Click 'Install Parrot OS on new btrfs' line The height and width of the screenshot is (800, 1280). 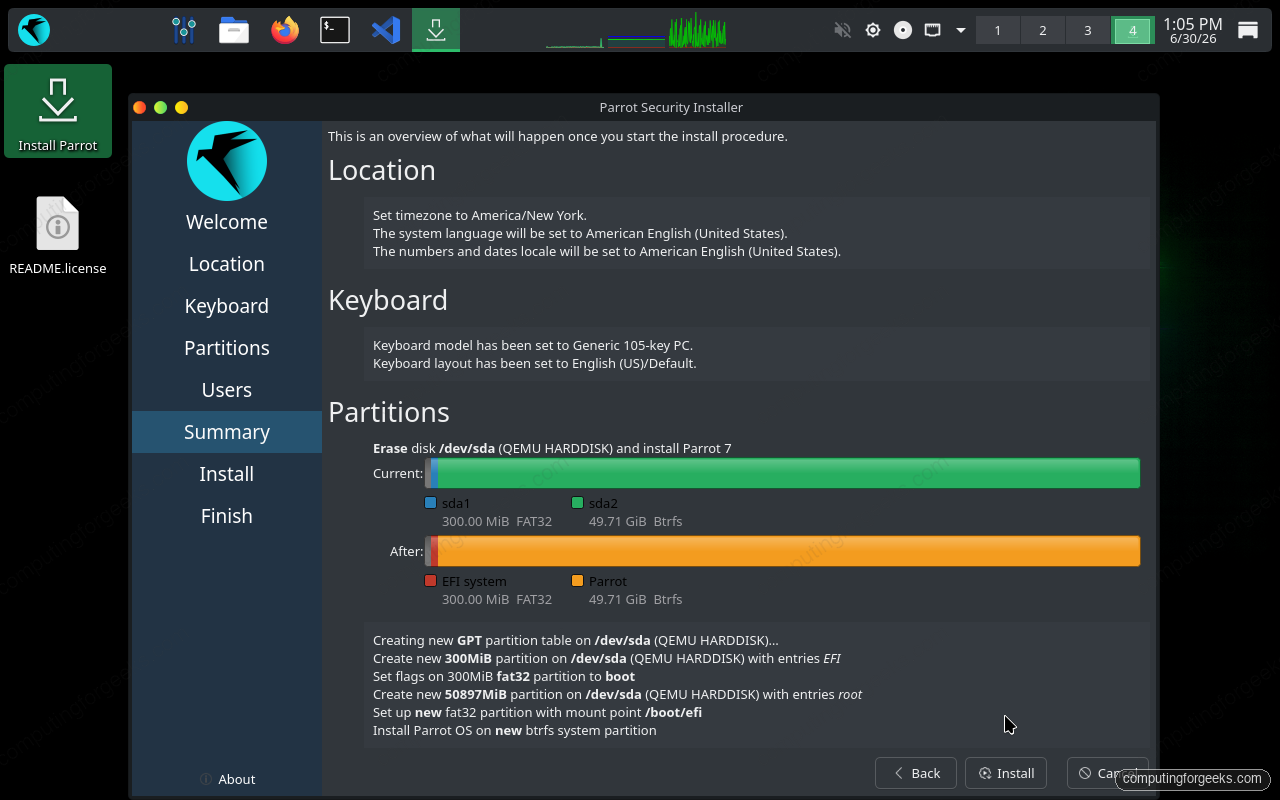tap(515, 730)
